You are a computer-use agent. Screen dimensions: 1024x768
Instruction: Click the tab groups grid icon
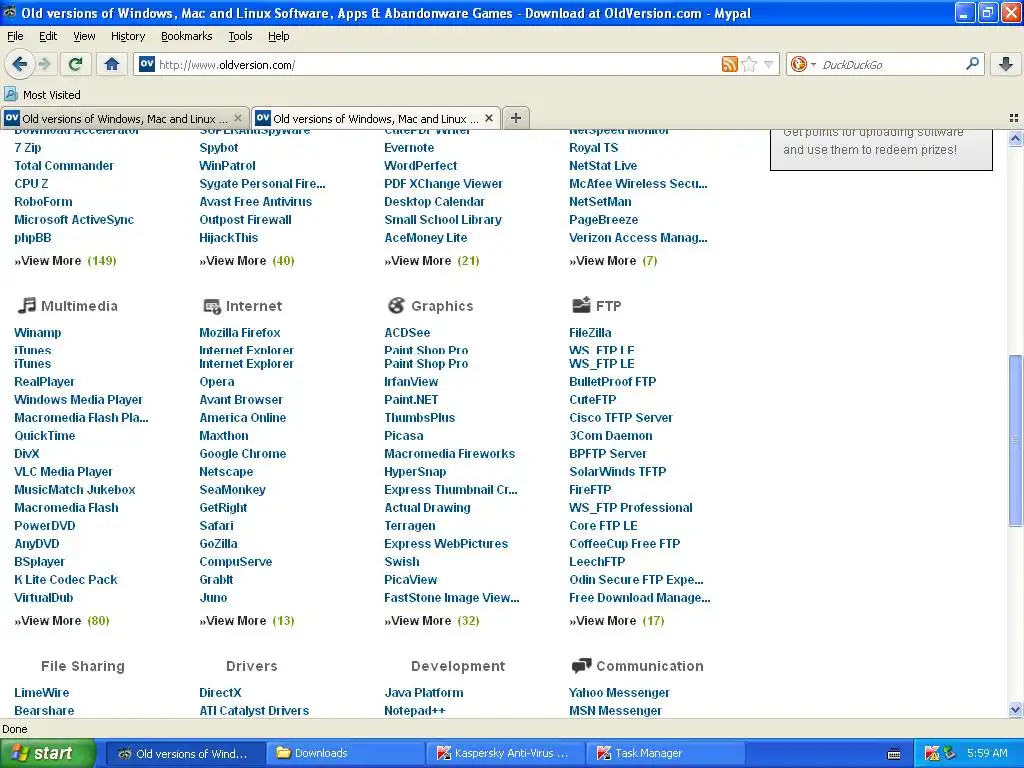click(x=1014, y=118)
